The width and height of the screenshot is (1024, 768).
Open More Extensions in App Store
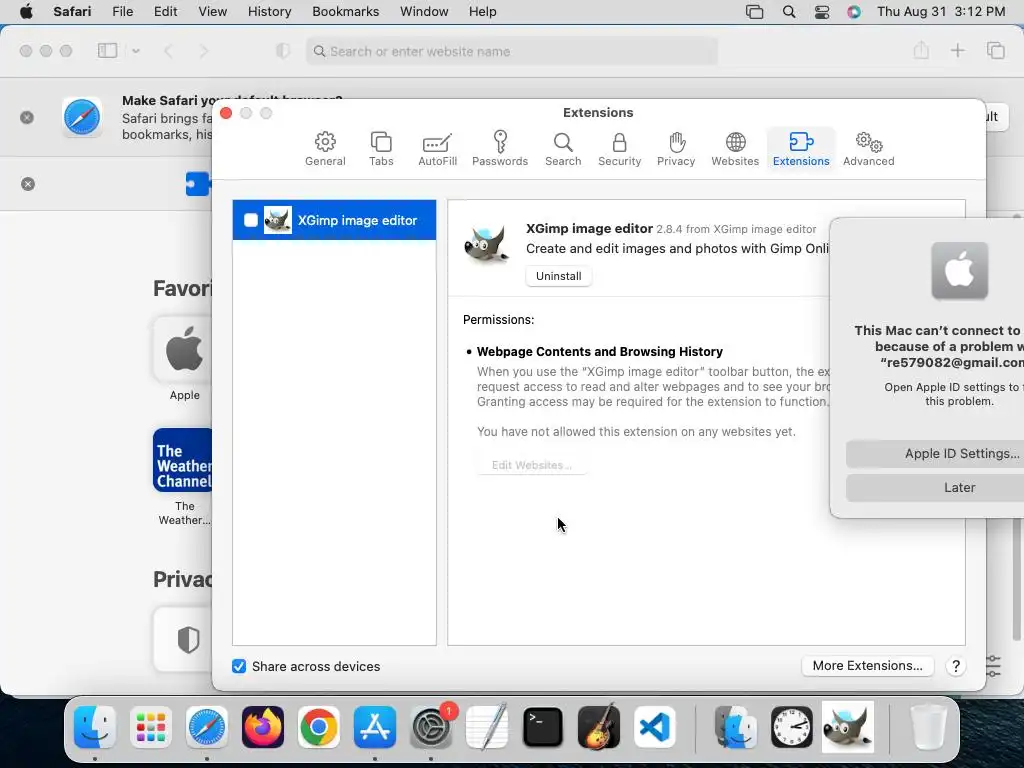click(x=867, y=665)
